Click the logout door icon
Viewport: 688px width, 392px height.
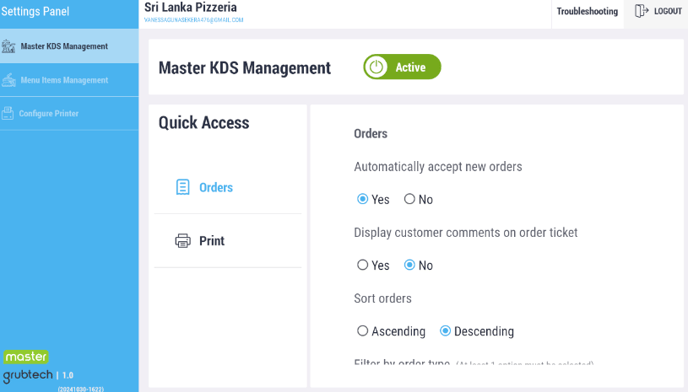click(641, 11)
